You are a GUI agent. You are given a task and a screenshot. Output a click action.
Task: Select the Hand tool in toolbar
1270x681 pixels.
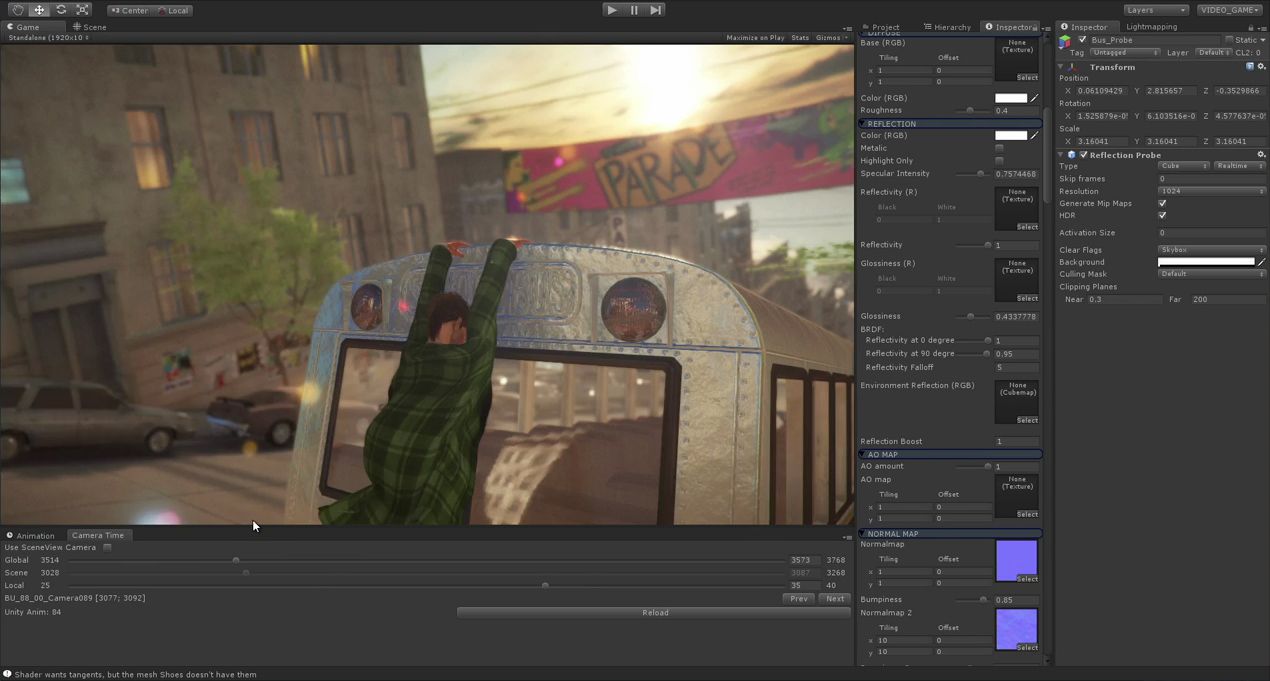[x=17, y=10]
